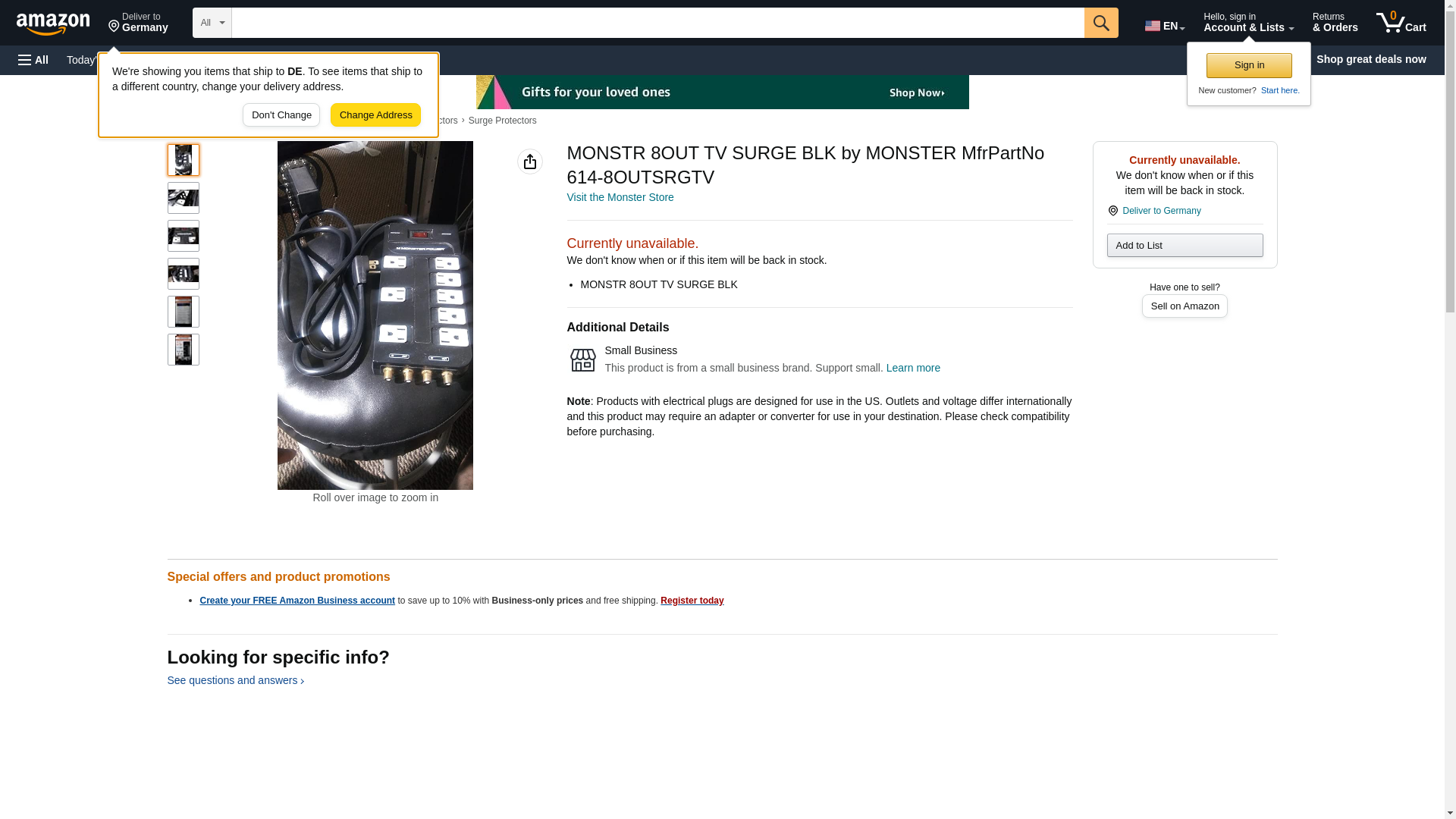Select the first product thumbnail
The width and height of the screenshot is (1456, 819).
coord(184,160)
